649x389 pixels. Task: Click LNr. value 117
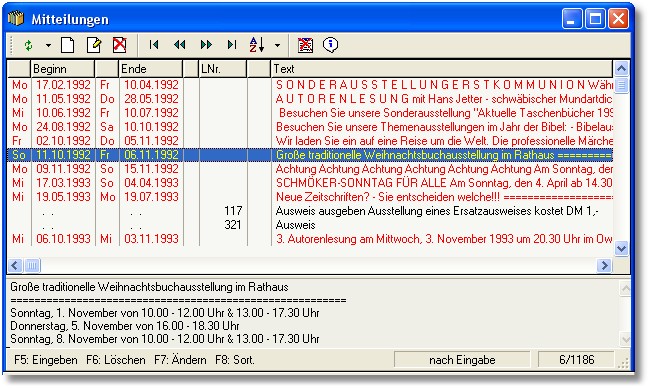[x=233, y=211]
